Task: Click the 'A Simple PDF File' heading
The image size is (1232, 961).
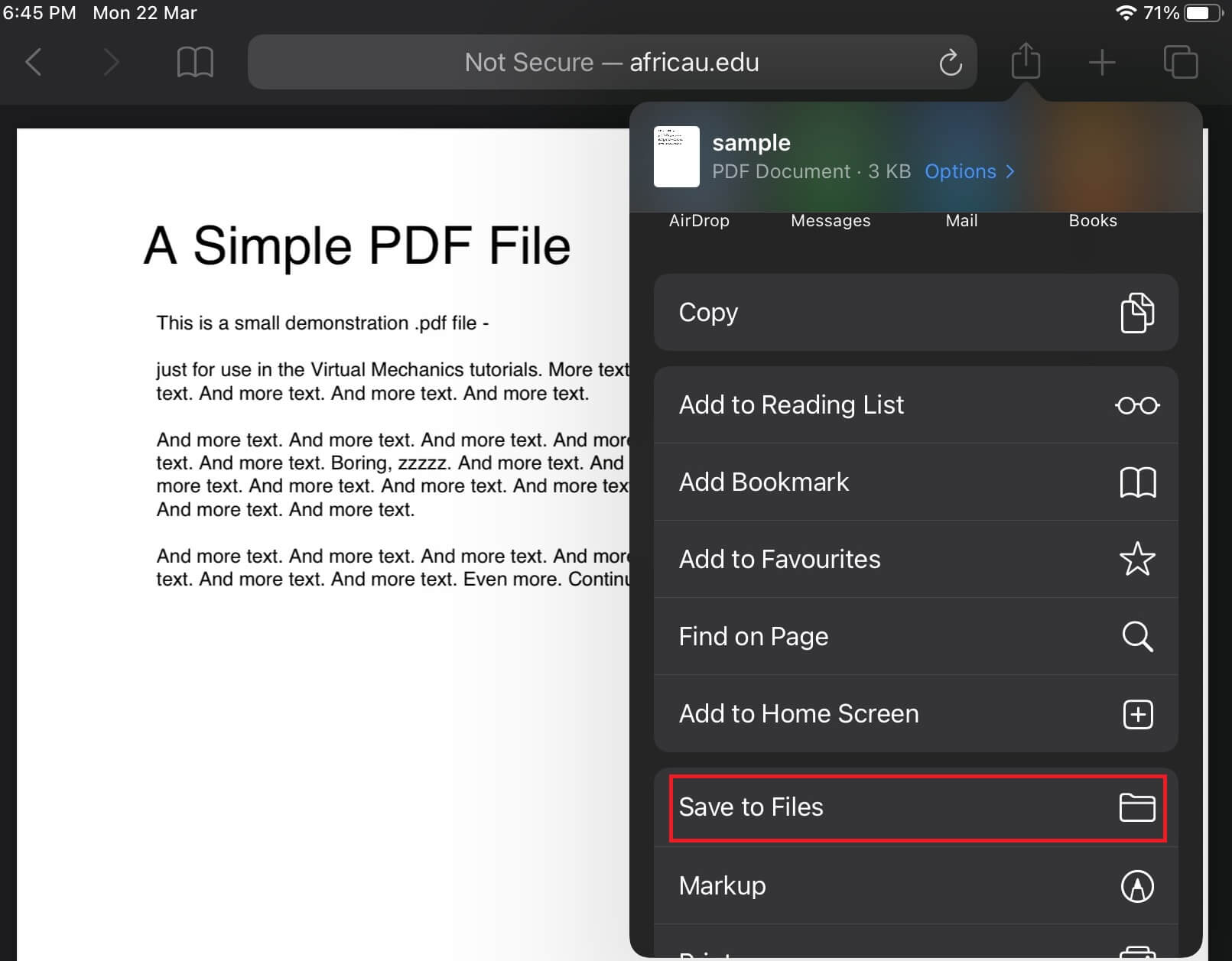Action: (x=357, y=246)
